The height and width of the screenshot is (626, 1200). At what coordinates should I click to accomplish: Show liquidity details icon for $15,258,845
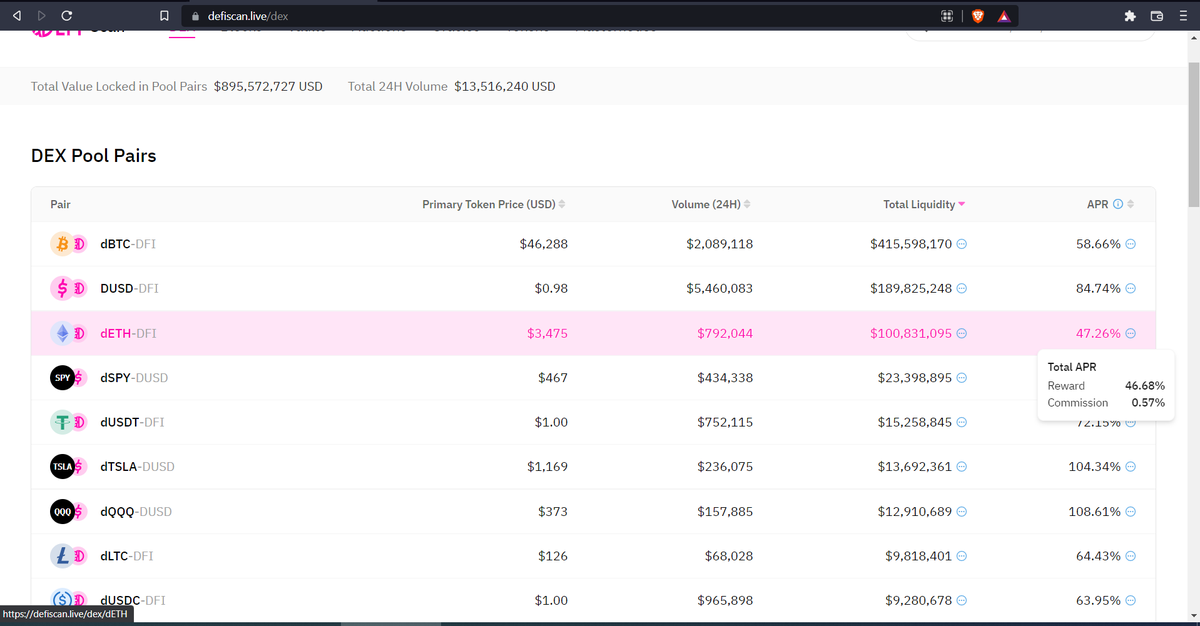click(x=962, y=422)
